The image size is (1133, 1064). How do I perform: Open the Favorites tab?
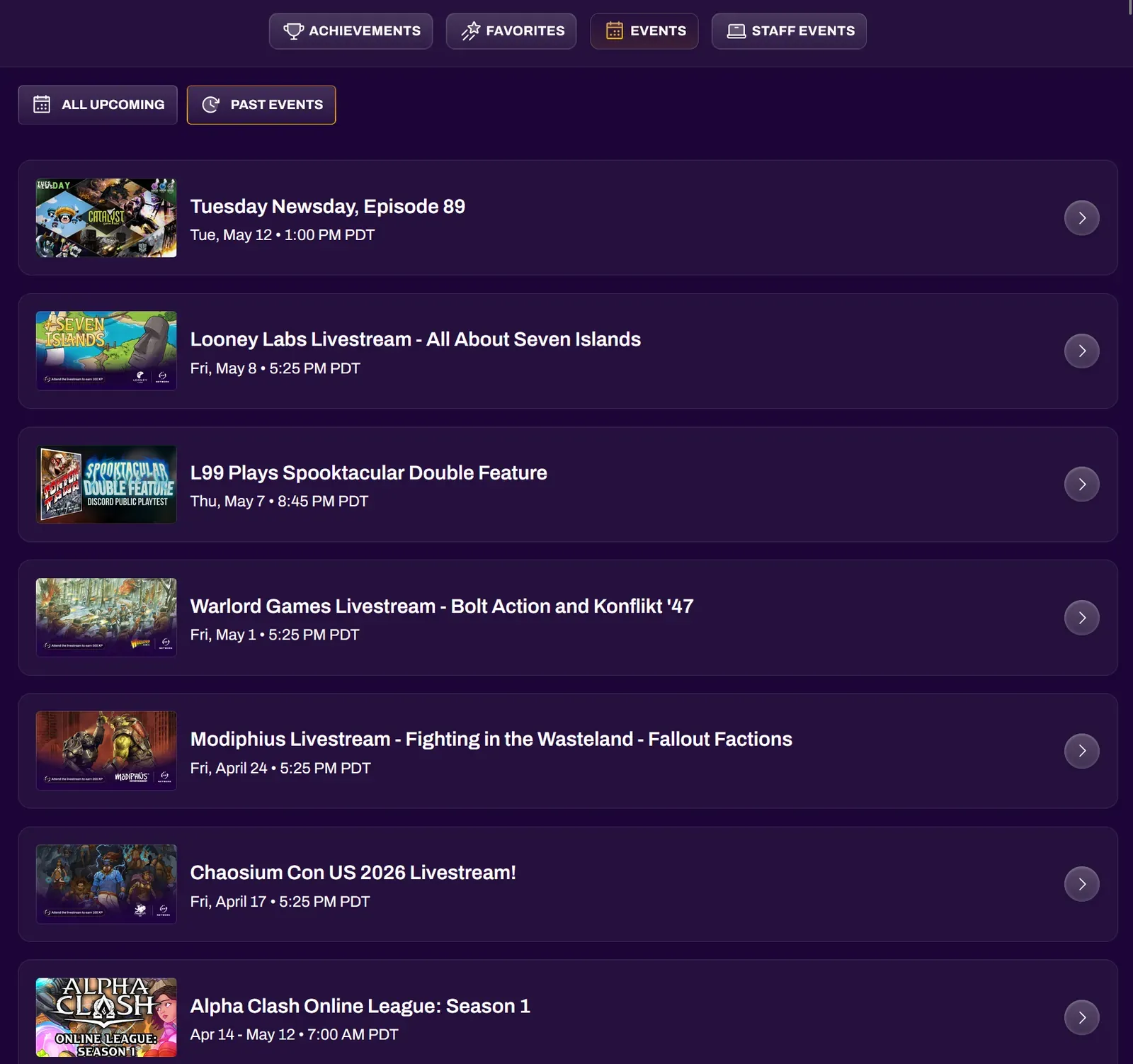pyautogui.click(x=511, y=31)
